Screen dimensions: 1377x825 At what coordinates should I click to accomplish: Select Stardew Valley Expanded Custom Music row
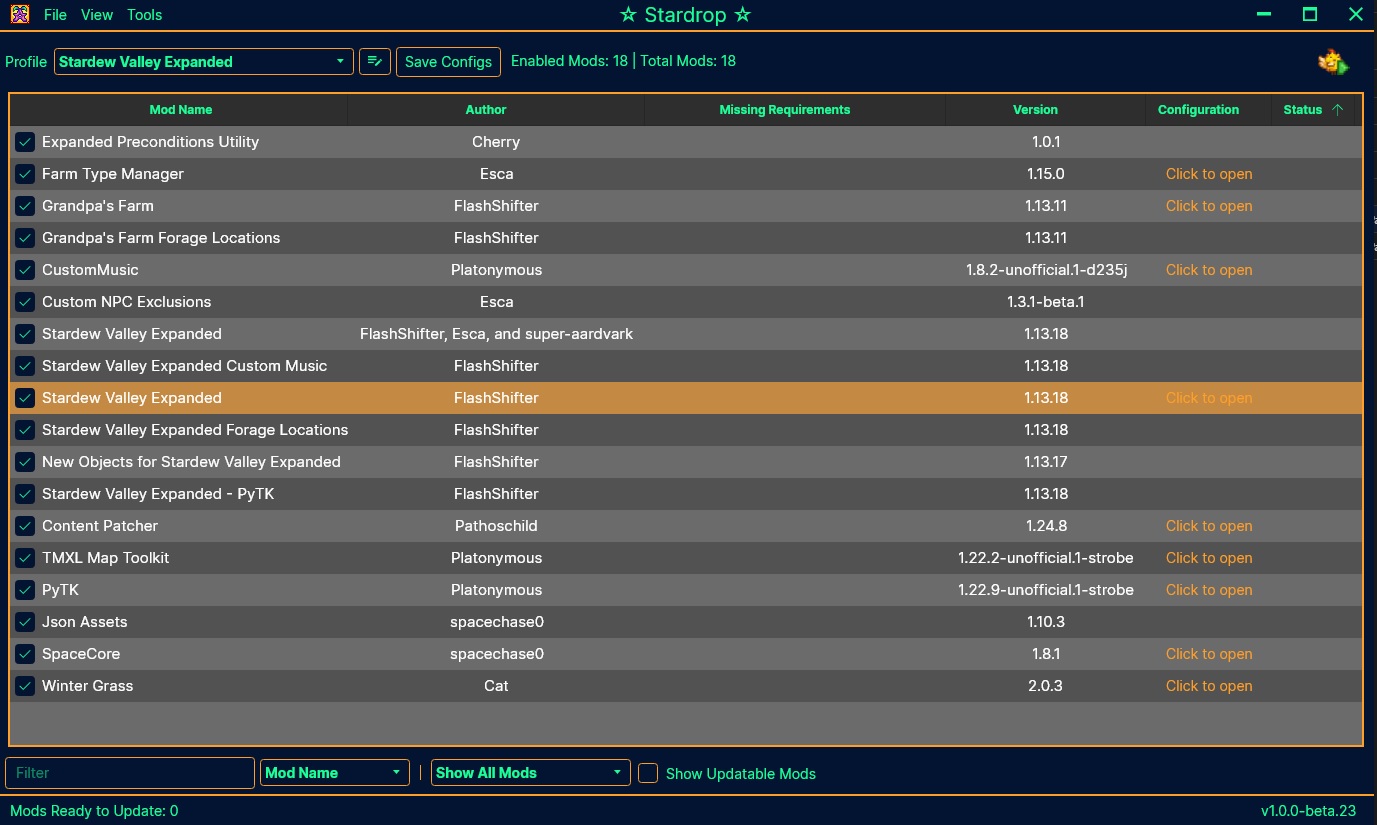(686, 366)
